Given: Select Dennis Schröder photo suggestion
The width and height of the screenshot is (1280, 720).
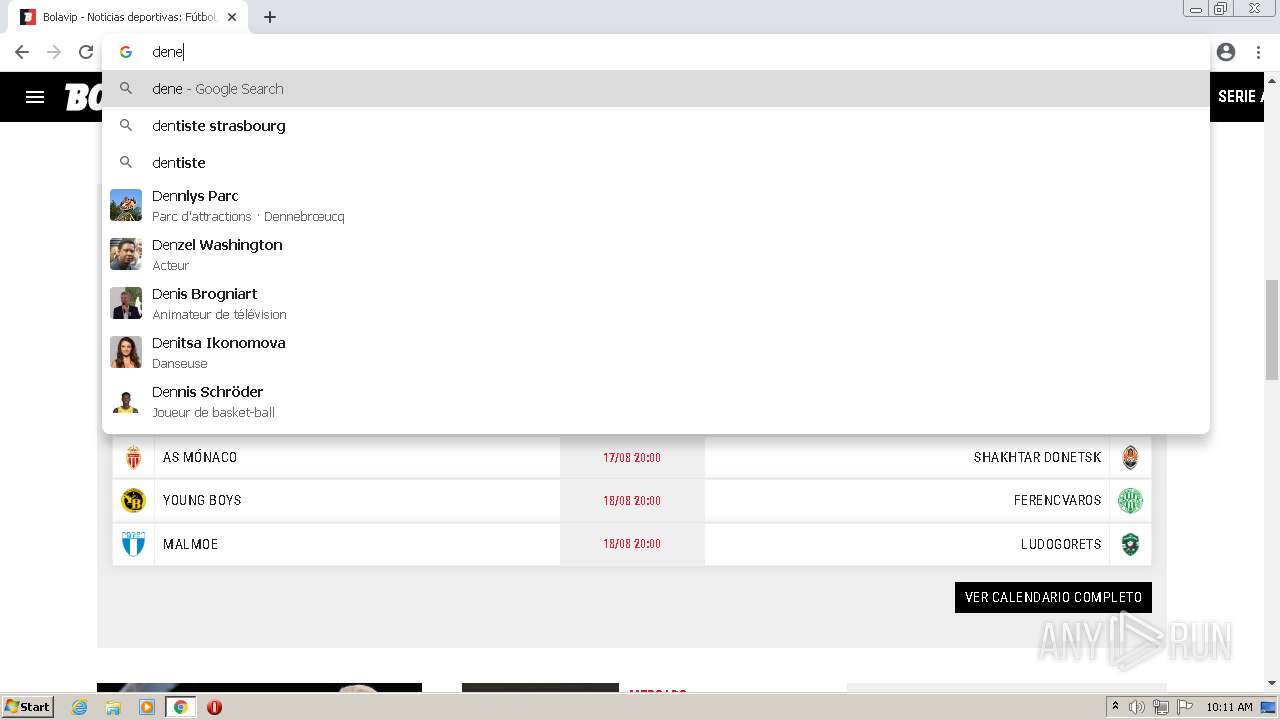Looking at the screenshot, I should click(126, 401).
